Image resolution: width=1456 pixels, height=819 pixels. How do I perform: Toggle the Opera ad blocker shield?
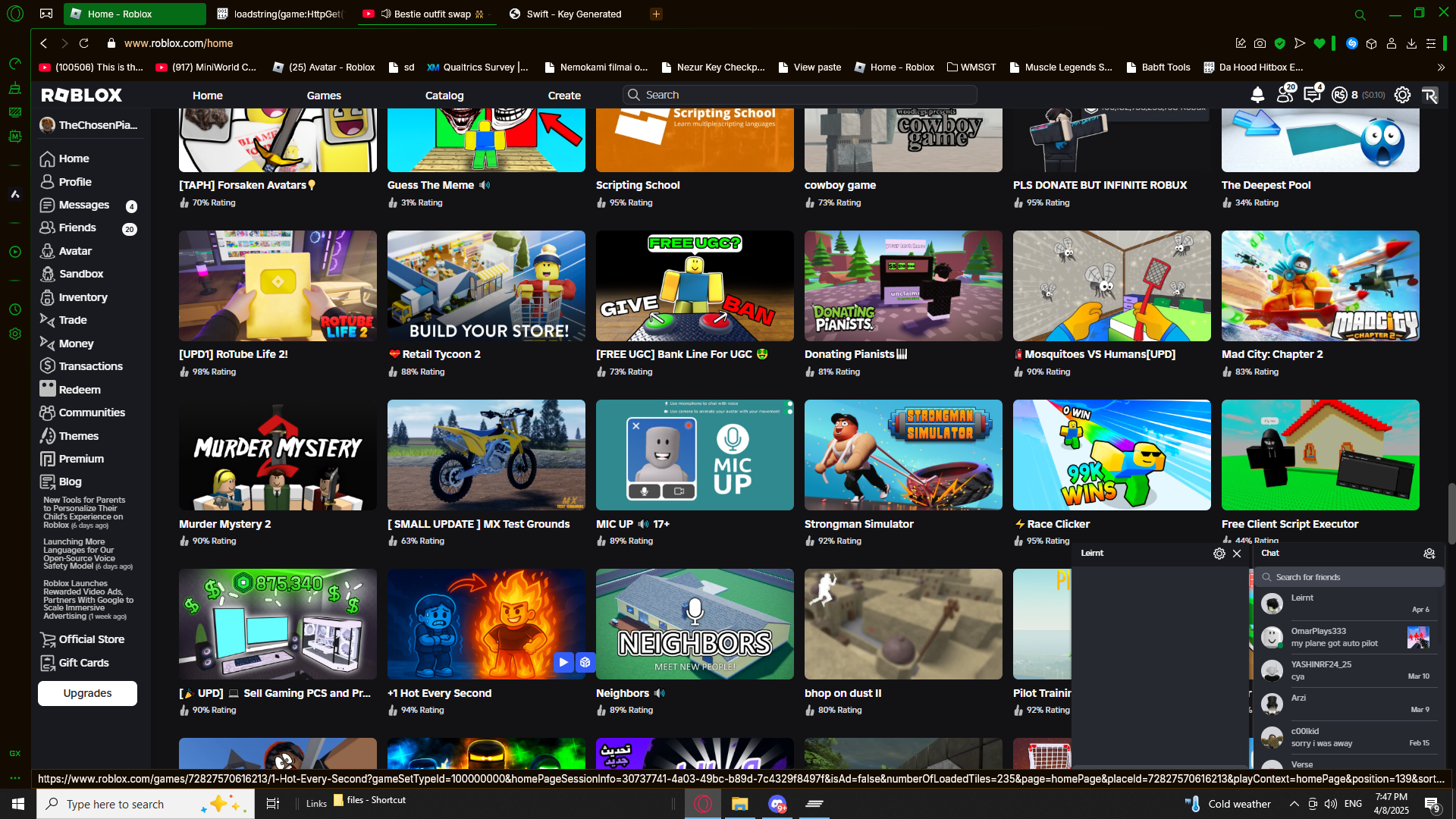click(x=1279, y=43)
